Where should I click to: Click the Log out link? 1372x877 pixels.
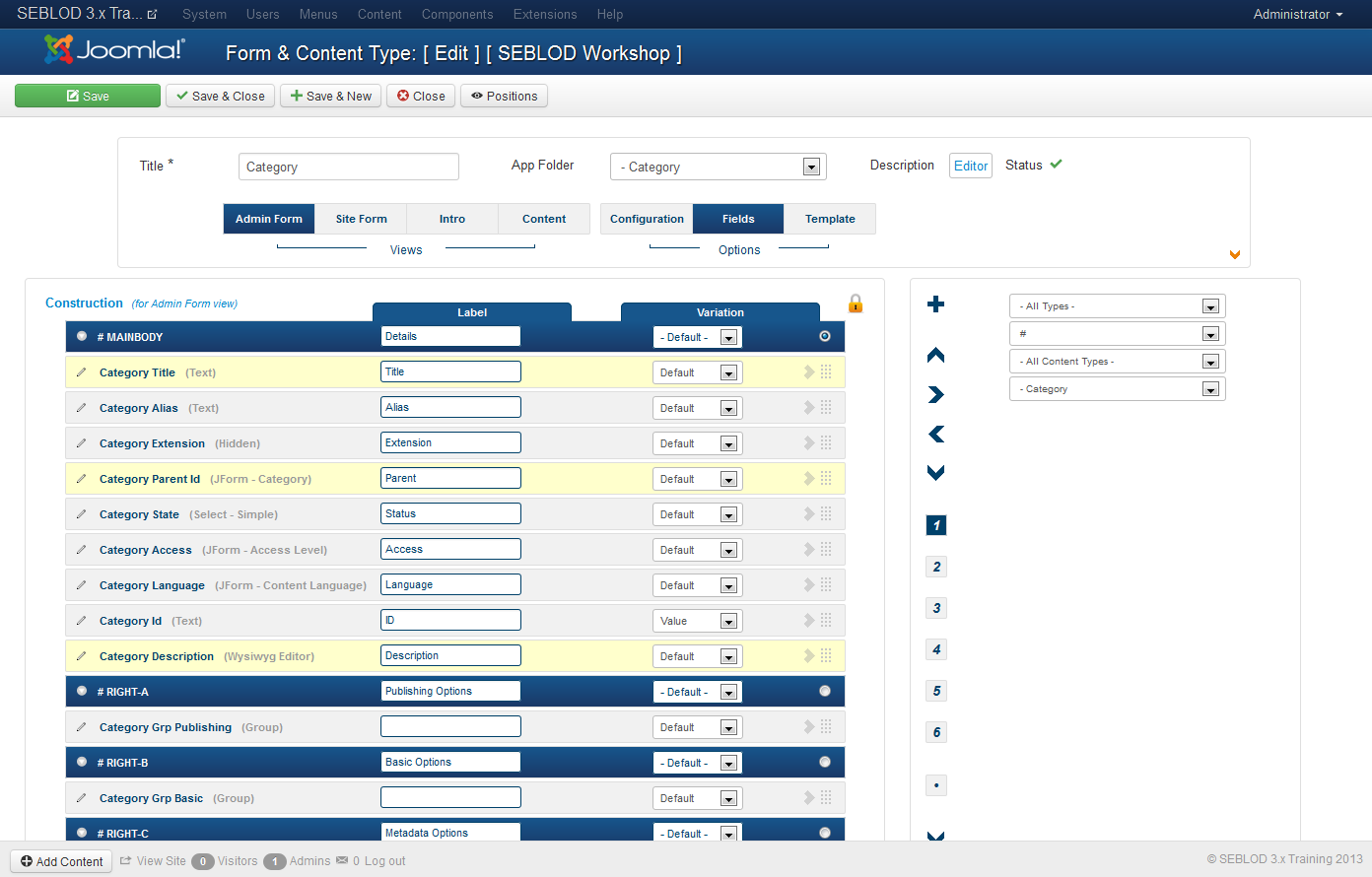[x=384, y=860]
